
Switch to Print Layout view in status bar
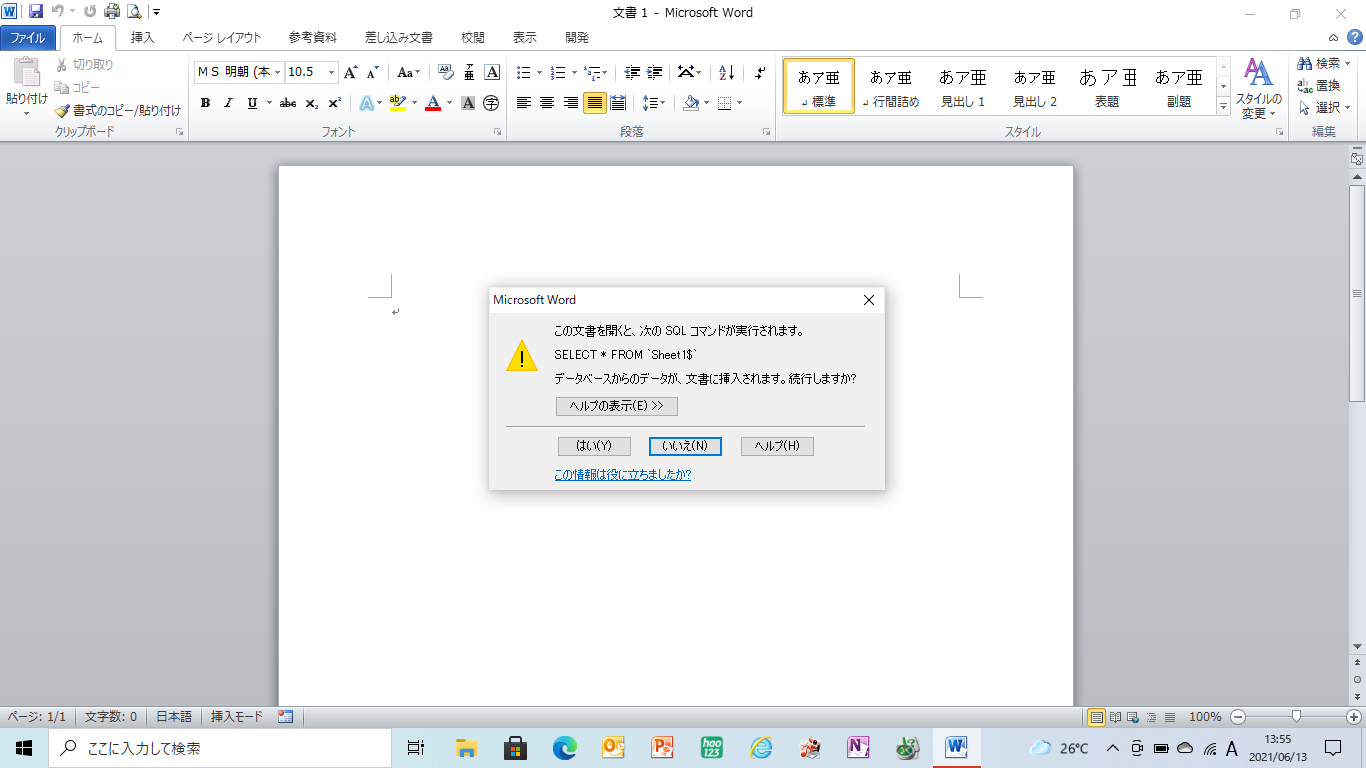(x=1096, y=717)
